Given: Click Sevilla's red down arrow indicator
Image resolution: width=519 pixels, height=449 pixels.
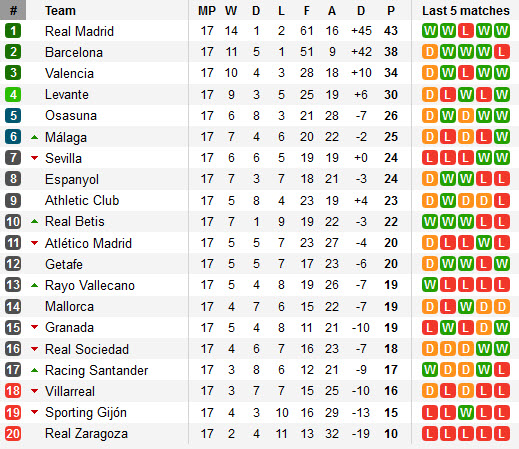Looking at the screenshot, I should [34, 158].
